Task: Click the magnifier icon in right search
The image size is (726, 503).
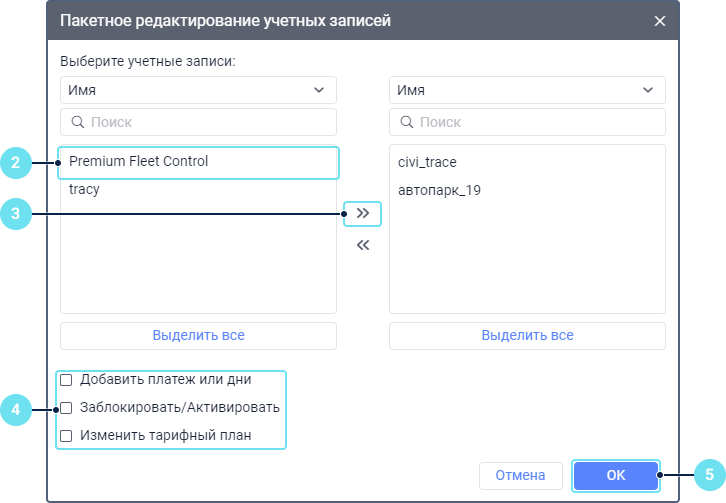Action: pyautogui.click(x=406, y=123)
